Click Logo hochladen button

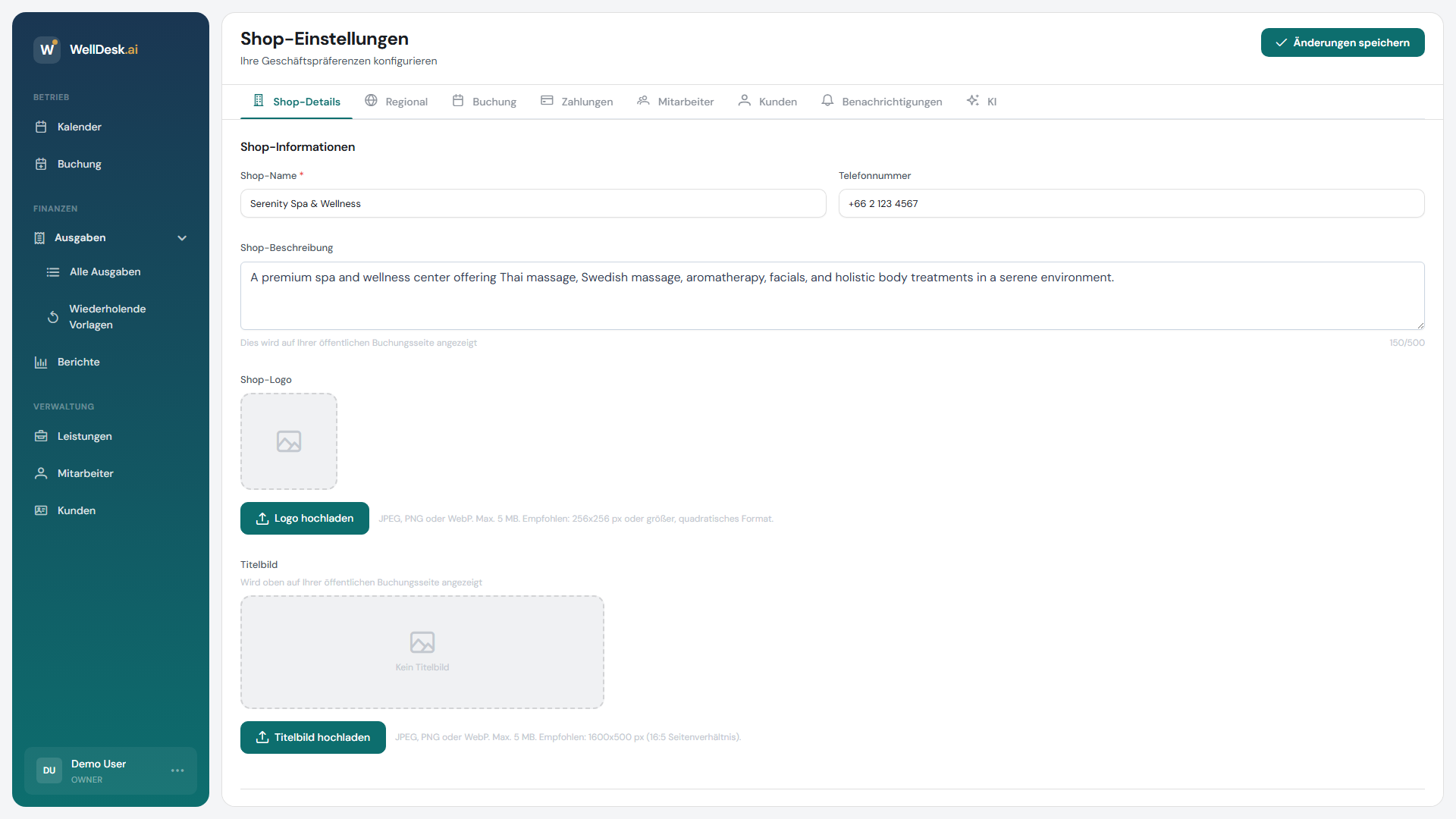[x=304, y=519]
